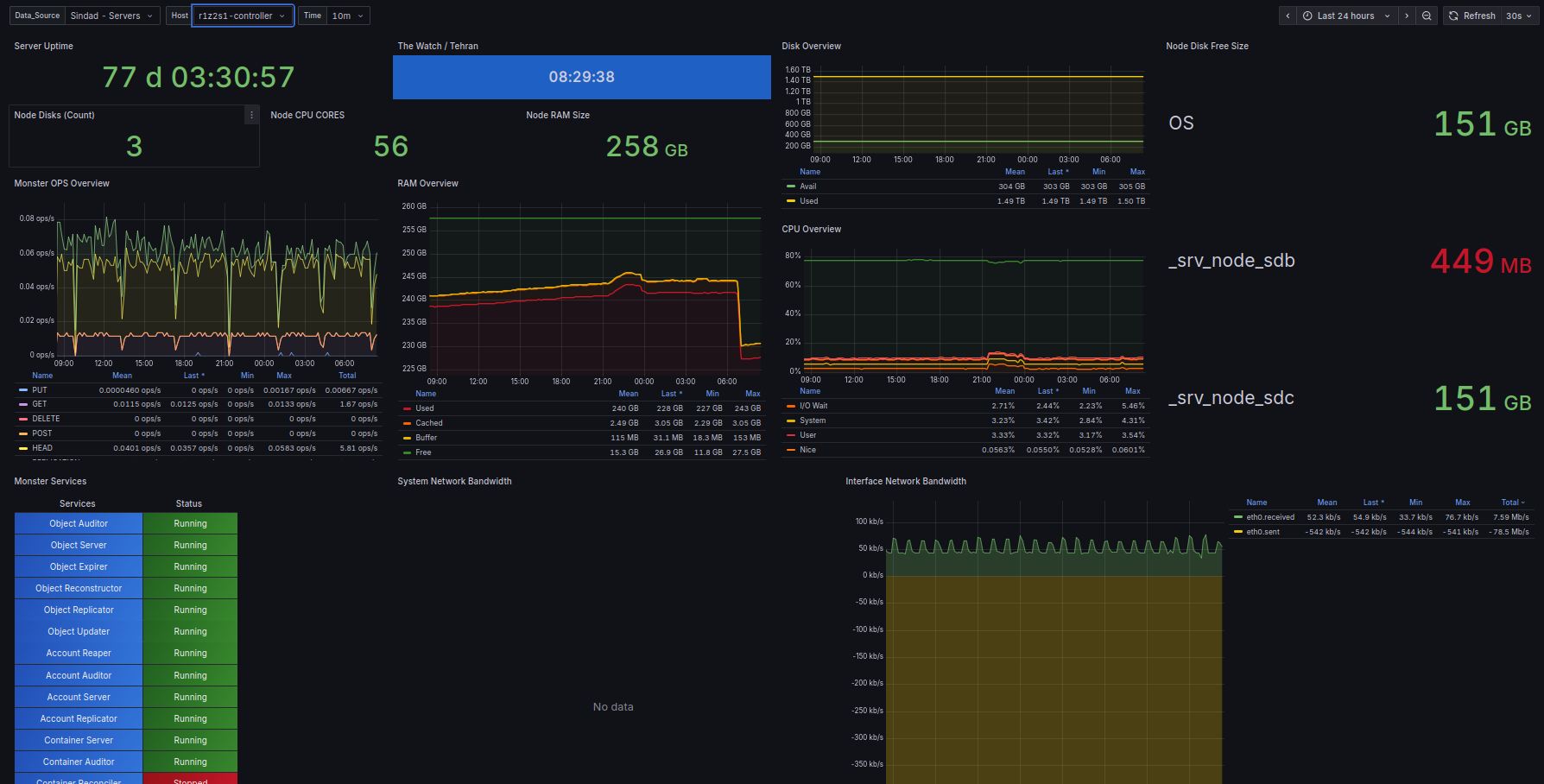Click the Refresh dashboard button

click(1471, 16)
